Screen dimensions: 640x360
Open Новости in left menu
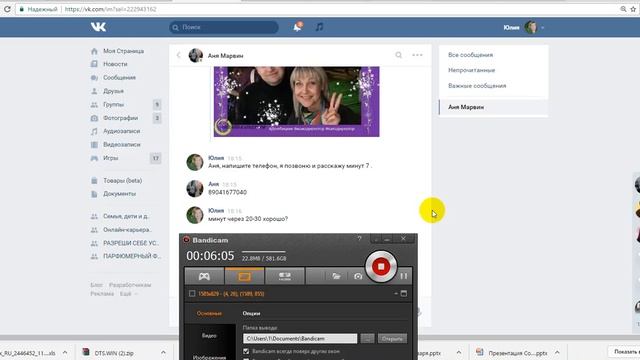click(115, 64)
